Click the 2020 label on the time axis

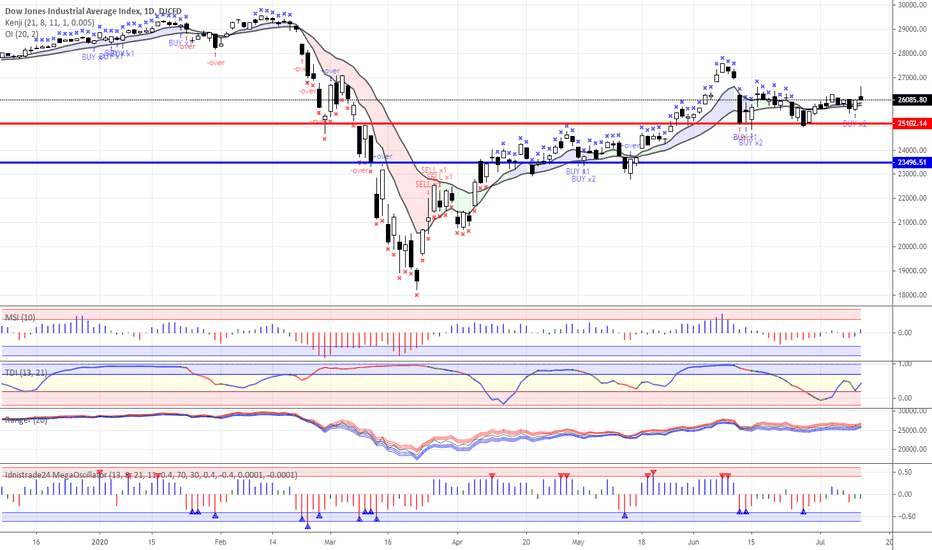pos(100,542)
